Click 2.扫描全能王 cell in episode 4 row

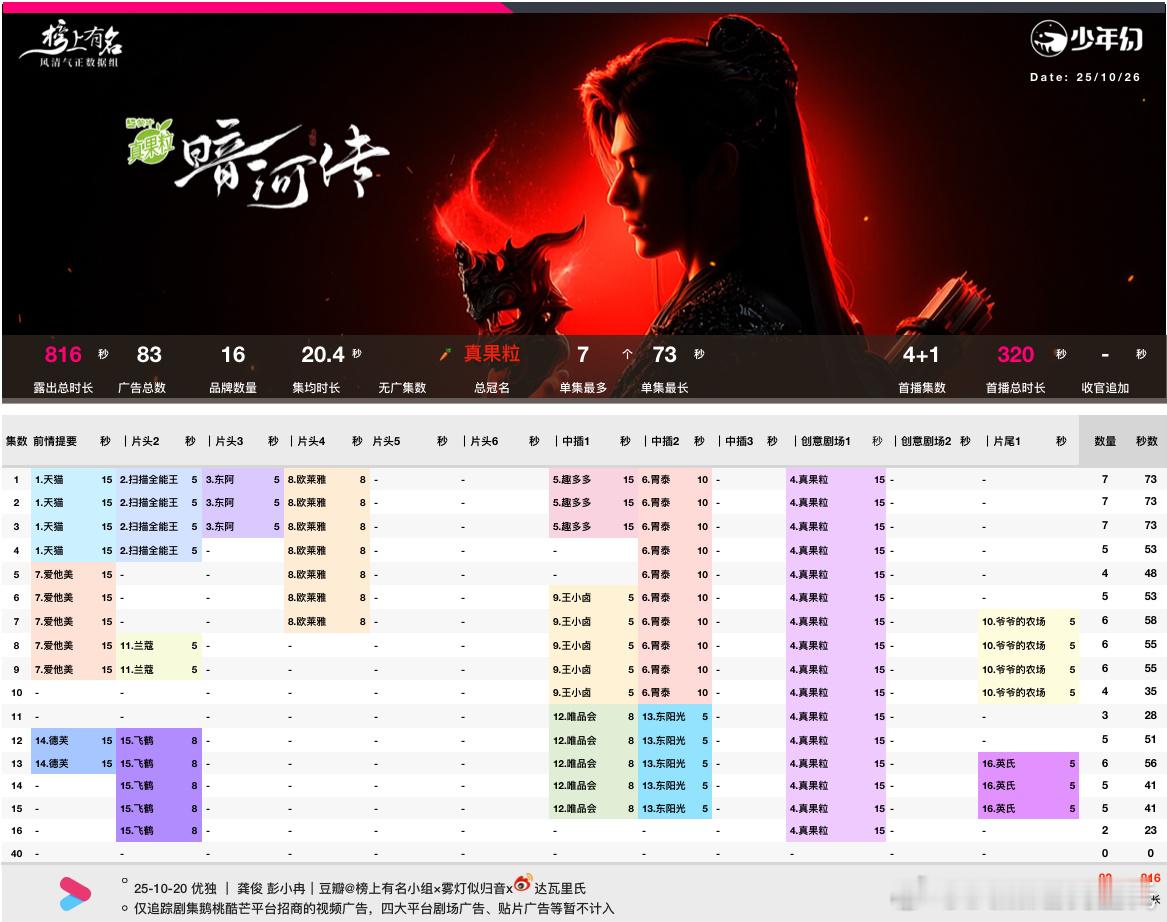point(159,551)
